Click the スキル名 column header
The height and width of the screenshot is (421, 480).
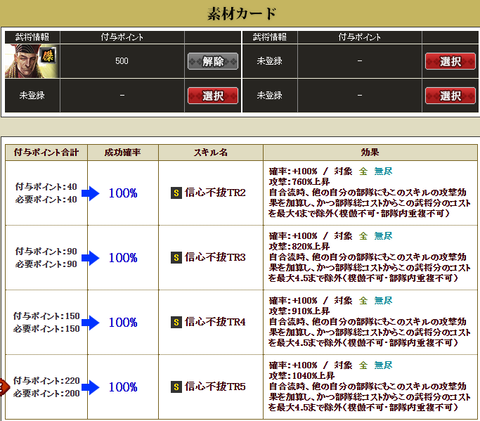[211, 152]
